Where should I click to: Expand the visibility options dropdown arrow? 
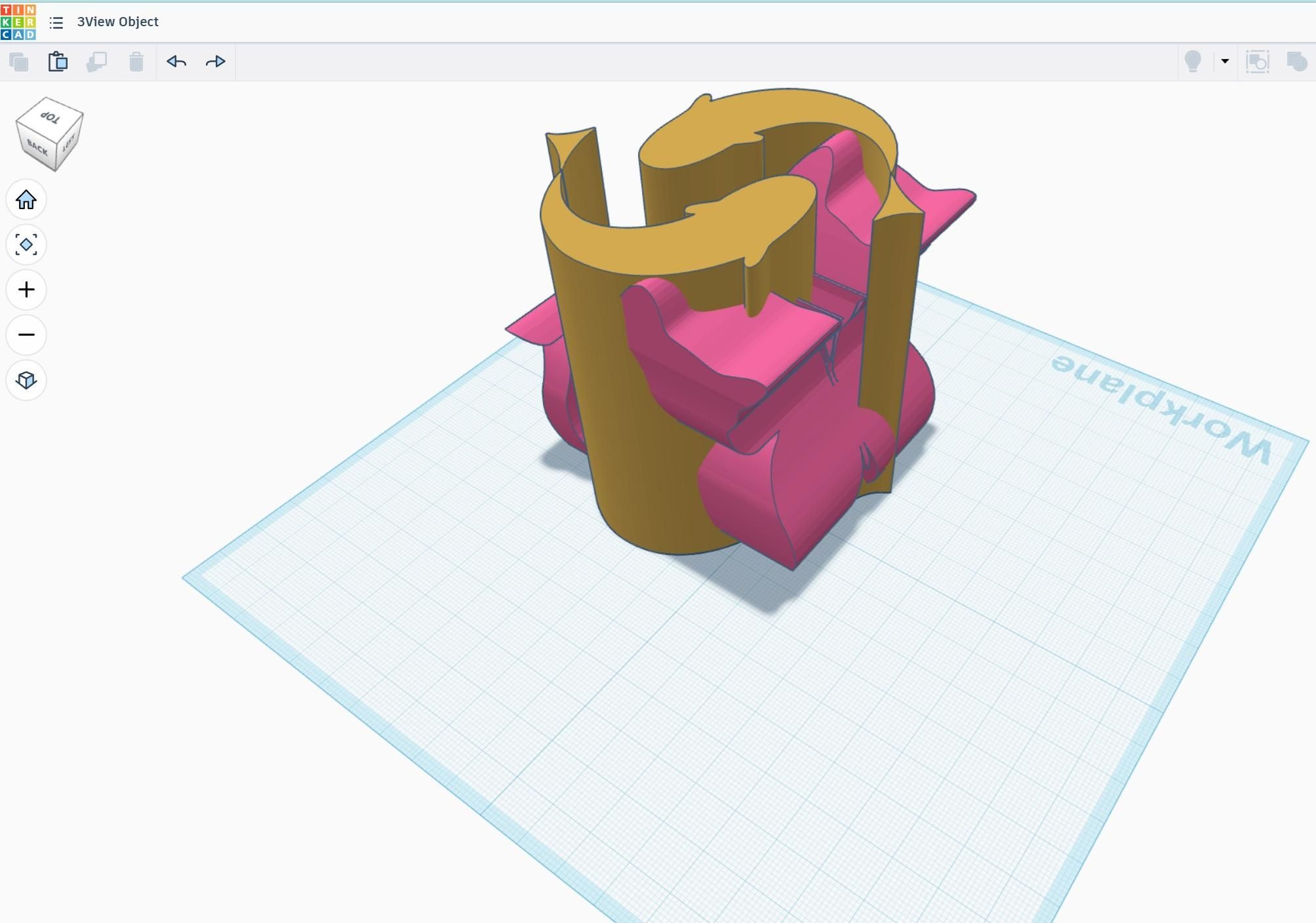[x=1225, y=61]
